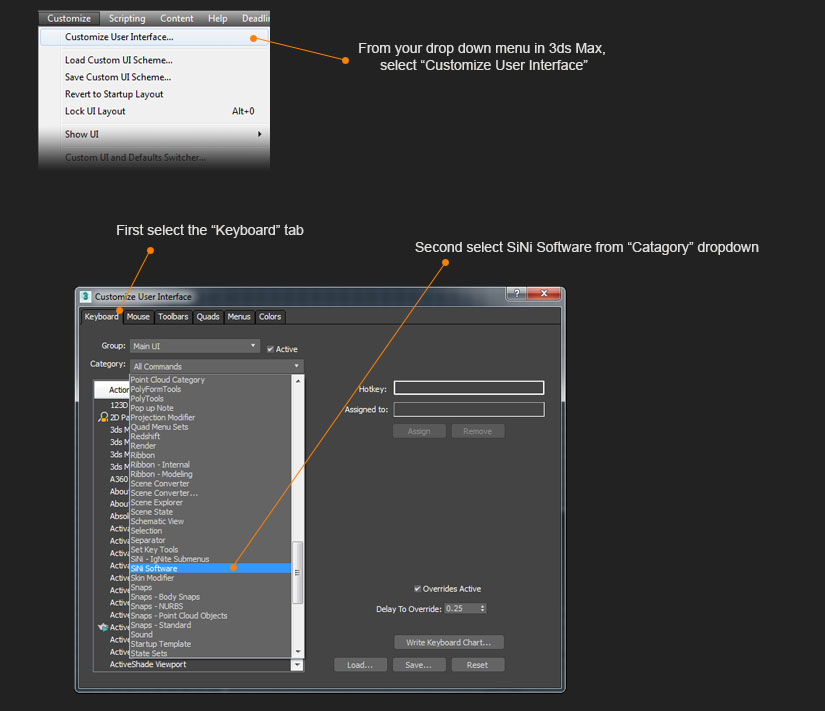Image resolution: width=825 pixels, height=711 pixels.
Task: Open the Scripting menu
Action: [127, 18]
